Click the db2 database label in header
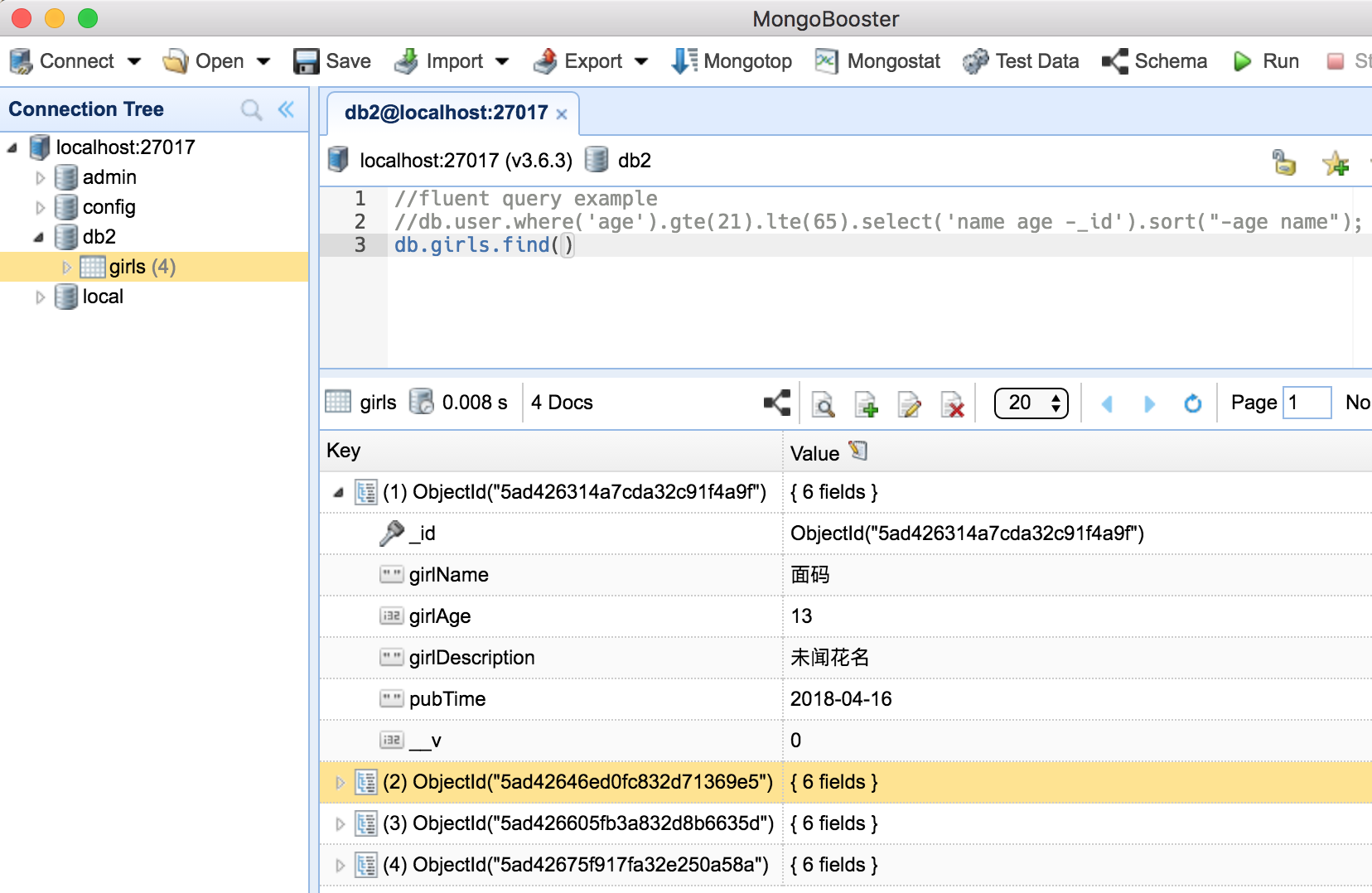 click(x=635, y=161)
